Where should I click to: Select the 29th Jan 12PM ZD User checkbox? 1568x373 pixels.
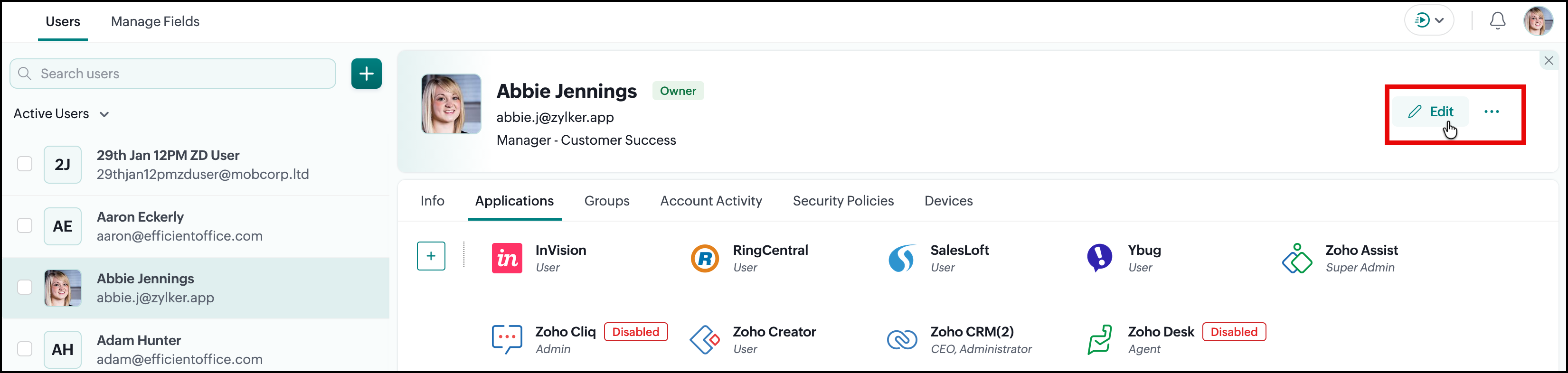click(25, 164)
